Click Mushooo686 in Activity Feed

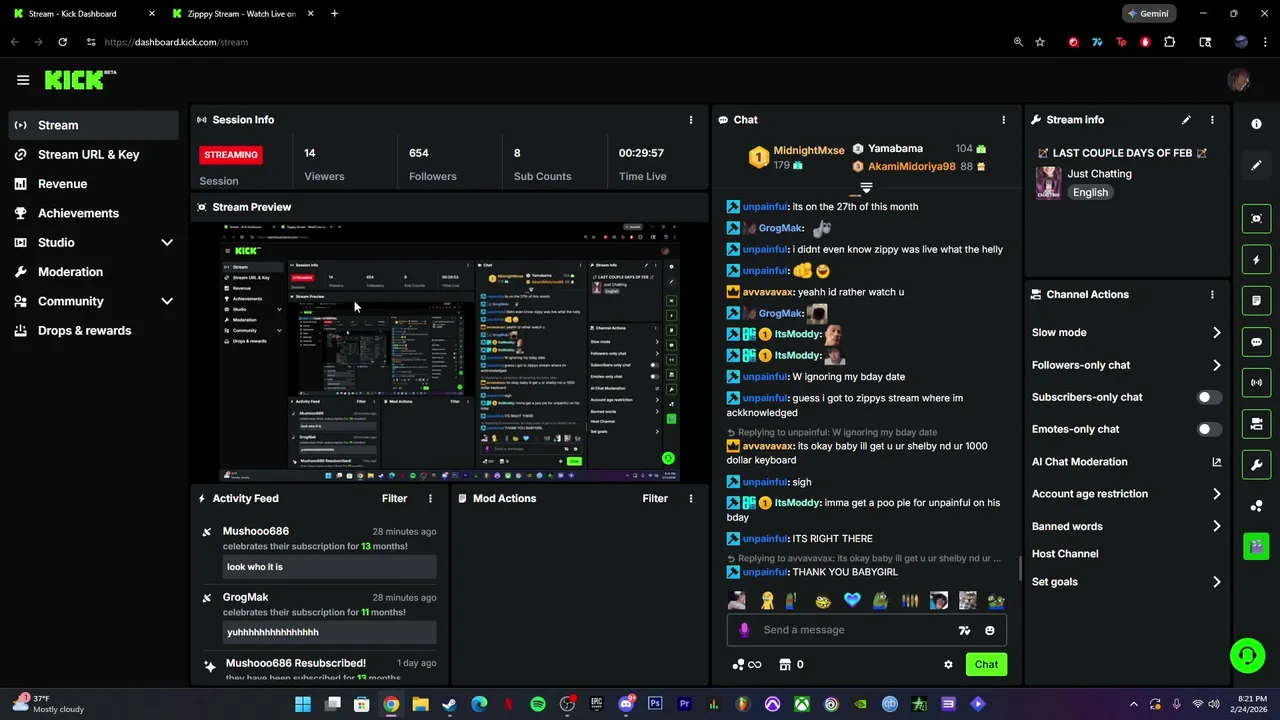click(256, 531)
